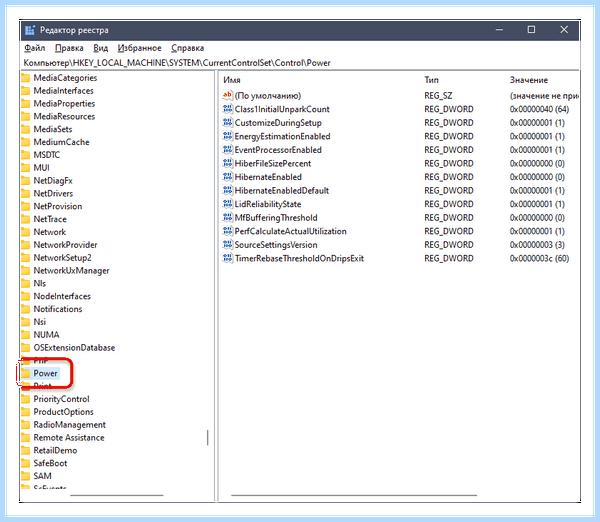Screen dimensions: 600x522
Task: Select the NetworkSetup2 key
Action: pyautogui.click(x=62, y=258)
